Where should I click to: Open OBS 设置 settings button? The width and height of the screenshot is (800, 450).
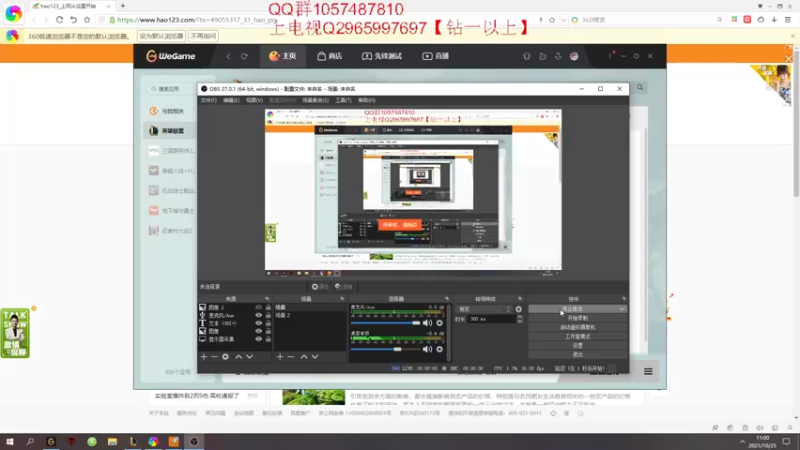point(578,345)
